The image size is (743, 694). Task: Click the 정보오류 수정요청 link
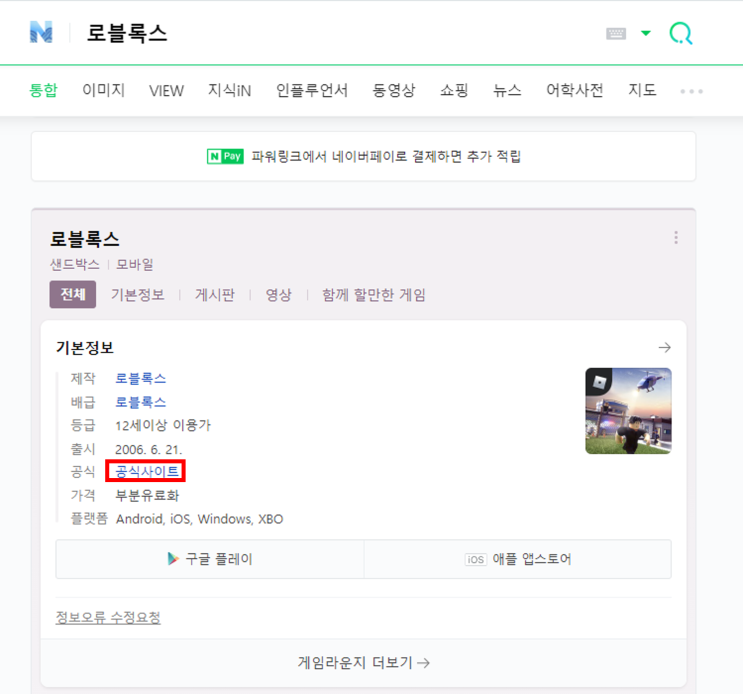108,617
